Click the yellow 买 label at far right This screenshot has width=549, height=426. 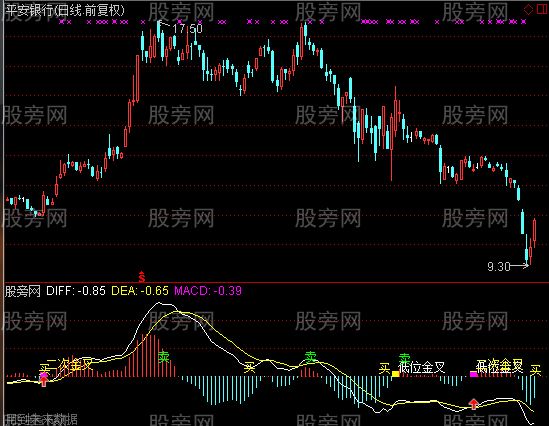[535, 370]
